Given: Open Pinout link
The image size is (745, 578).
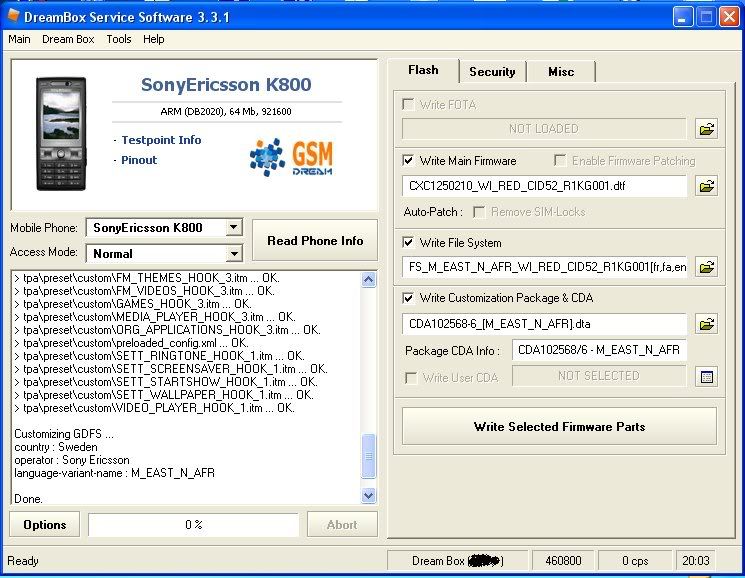Looking at the screenshot, I should click(139, 160).
